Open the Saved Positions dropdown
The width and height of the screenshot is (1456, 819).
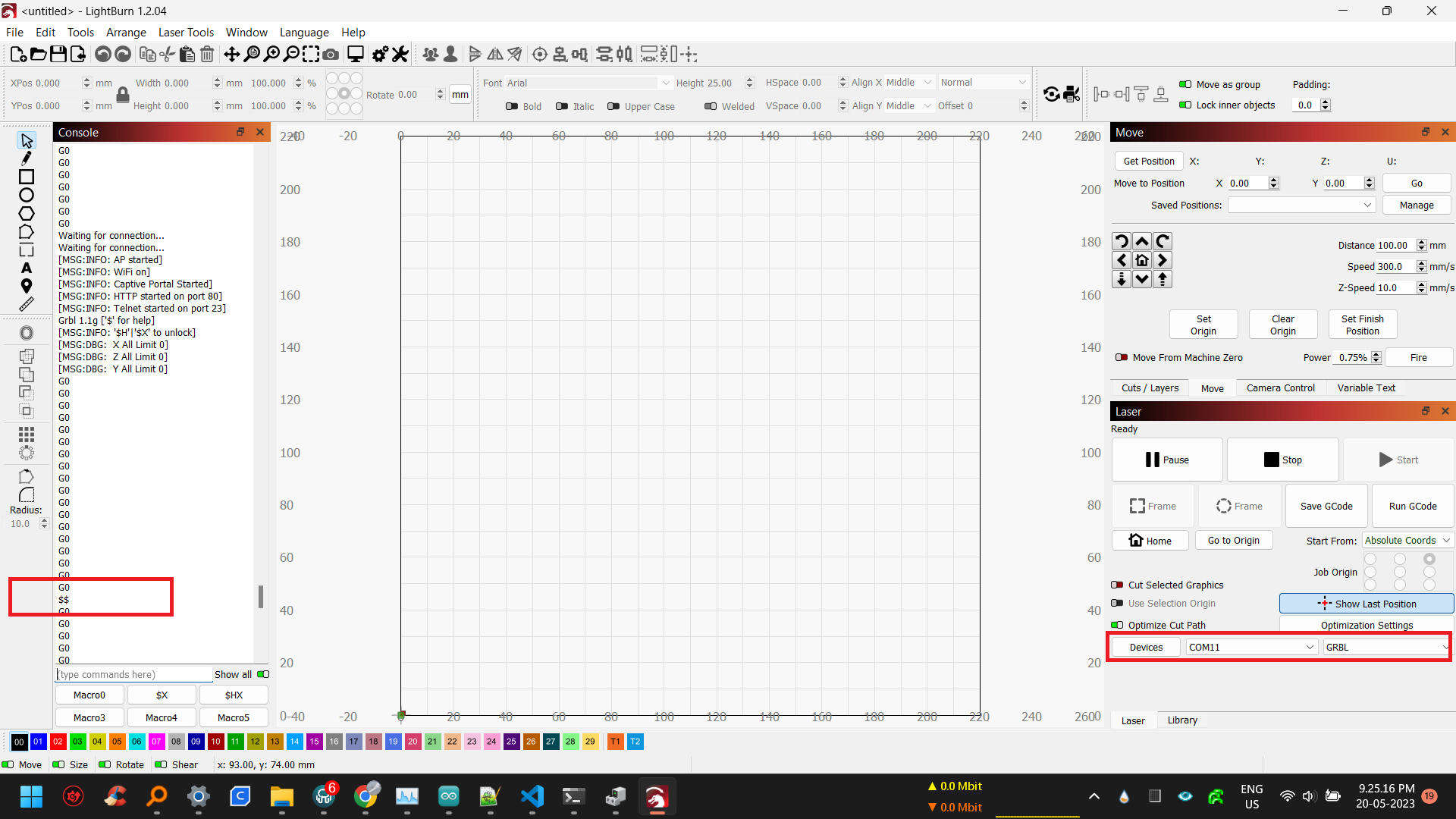pyautogui.click(x=1301, y=206)
